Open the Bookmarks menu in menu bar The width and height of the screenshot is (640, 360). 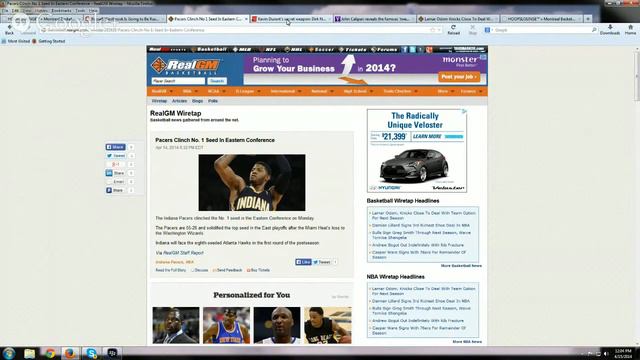(x=61, y=11)
